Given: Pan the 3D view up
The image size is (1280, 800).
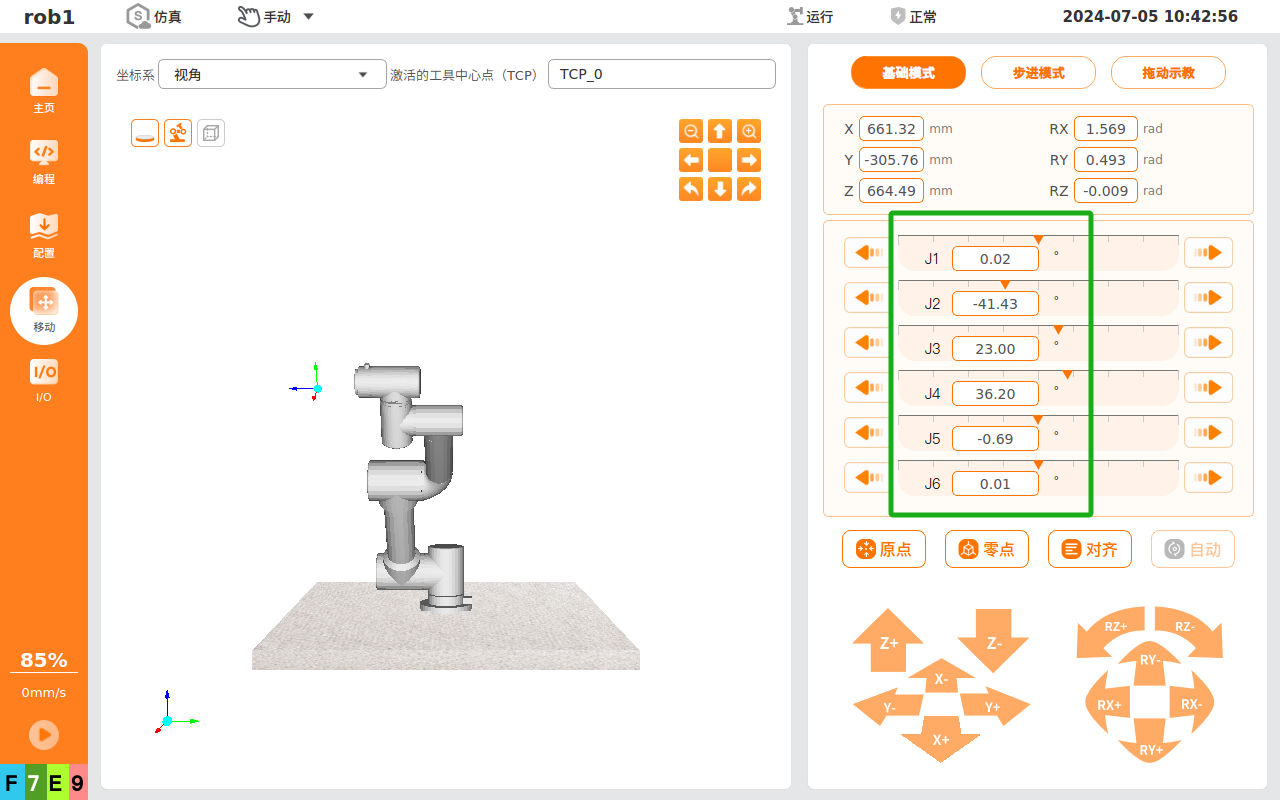Looking at the screenshot, I should tap(720, 131).
